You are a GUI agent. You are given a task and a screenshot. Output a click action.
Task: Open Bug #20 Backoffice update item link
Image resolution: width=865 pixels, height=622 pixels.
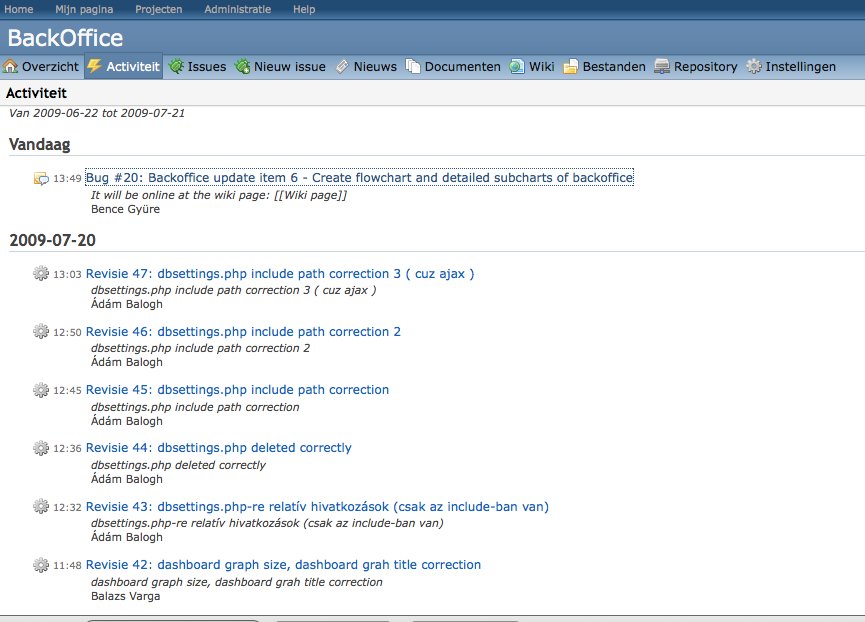(x=359, y=178)
